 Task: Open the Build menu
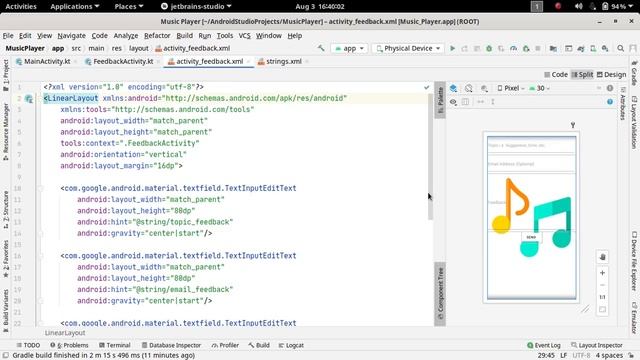coord(184,36)
